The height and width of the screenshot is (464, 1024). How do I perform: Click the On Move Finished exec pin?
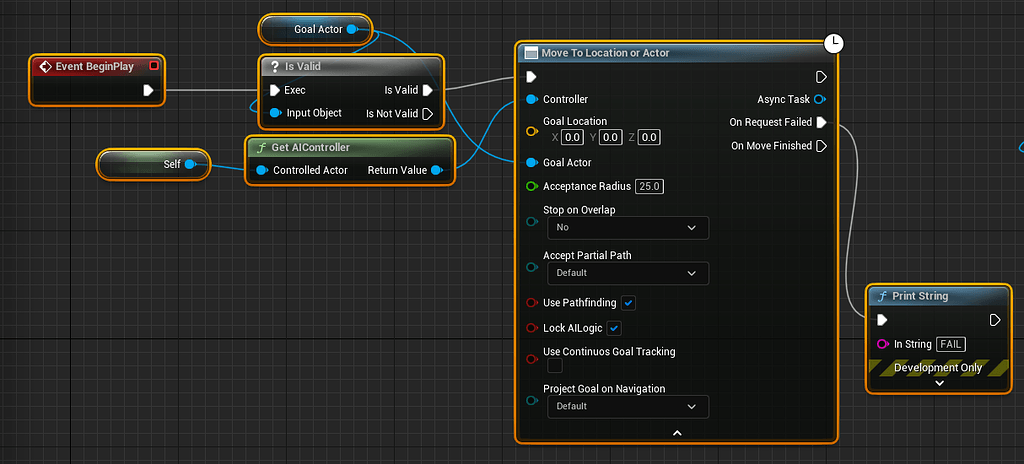pos(821,146)
